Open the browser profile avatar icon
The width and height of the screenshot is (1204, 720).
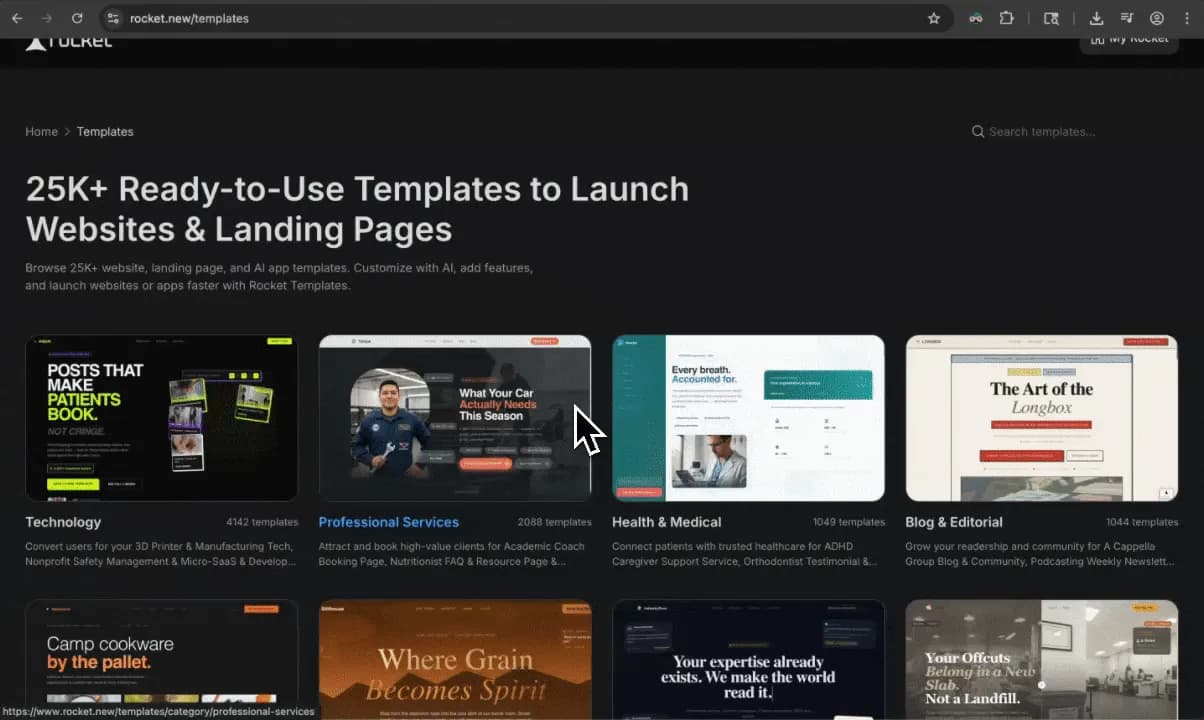click(1157, 18)
